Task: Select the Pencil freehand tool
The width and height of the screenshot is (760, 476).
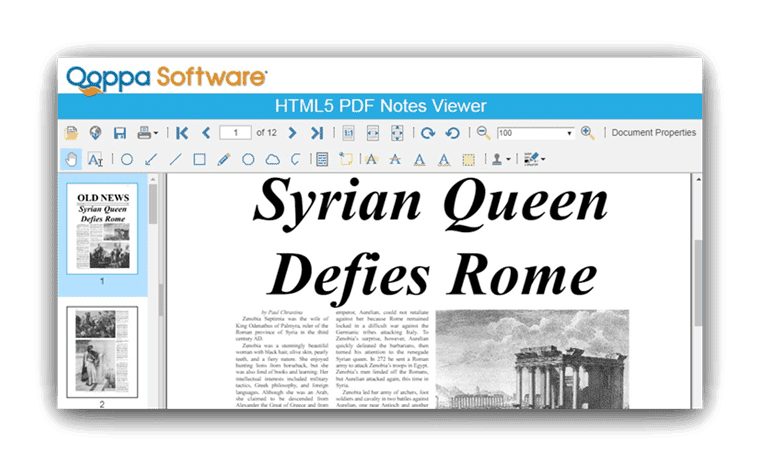Action: click(x=223, y=159)
